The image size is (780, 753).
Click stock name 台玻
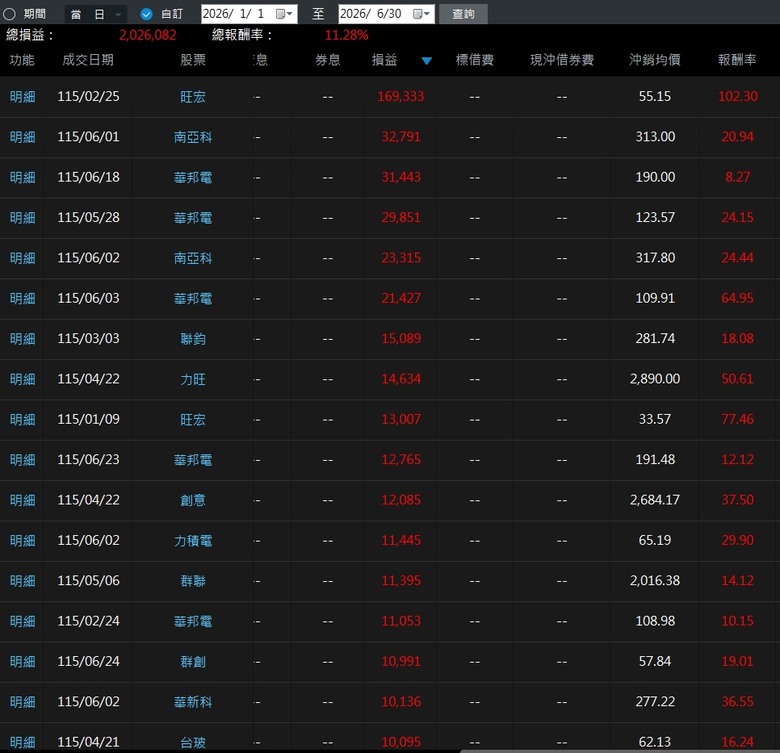[x=193, y=742]
